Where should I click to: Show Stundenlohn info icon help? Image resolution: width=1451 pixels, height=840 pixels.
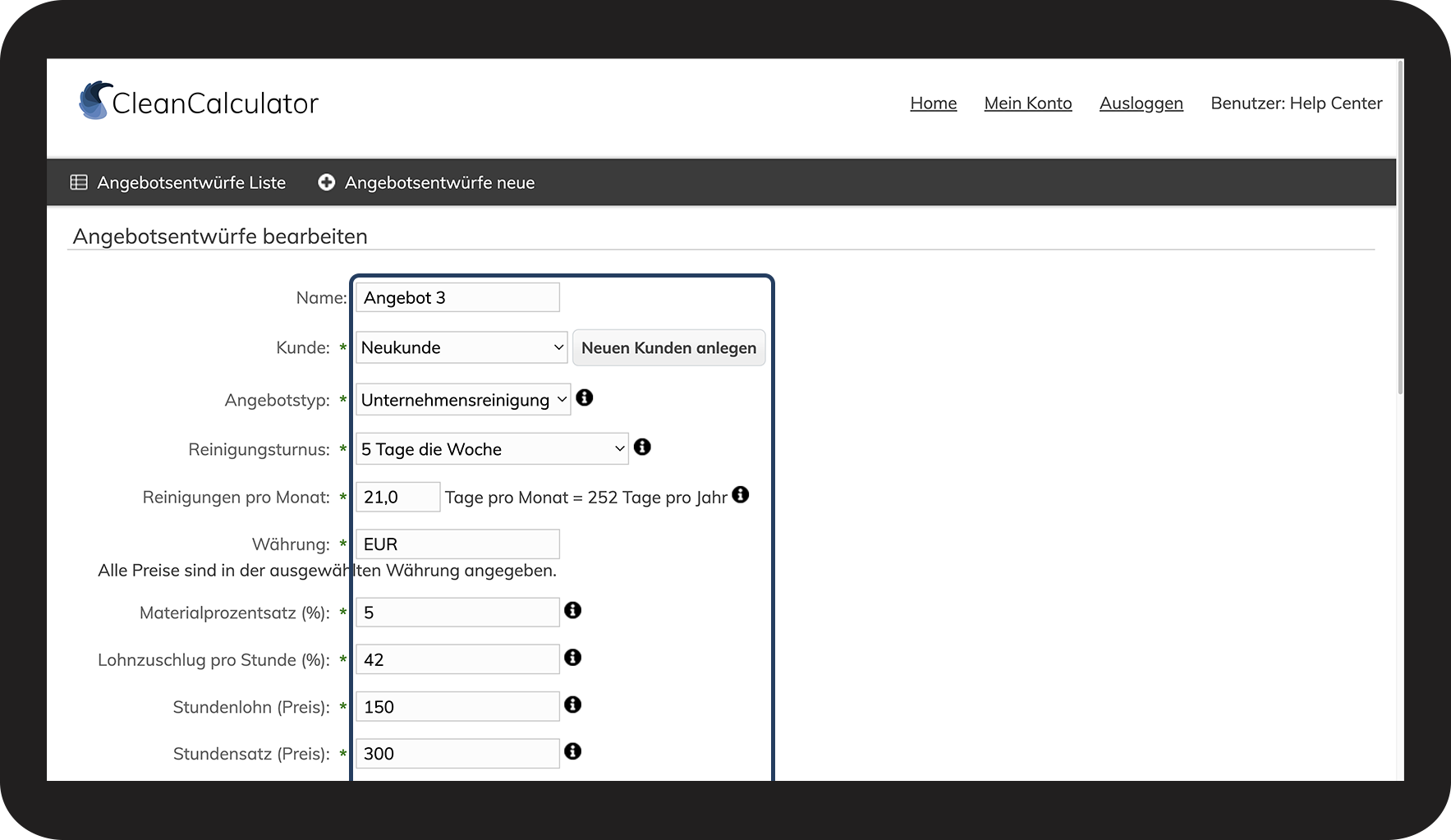point(573,705)
